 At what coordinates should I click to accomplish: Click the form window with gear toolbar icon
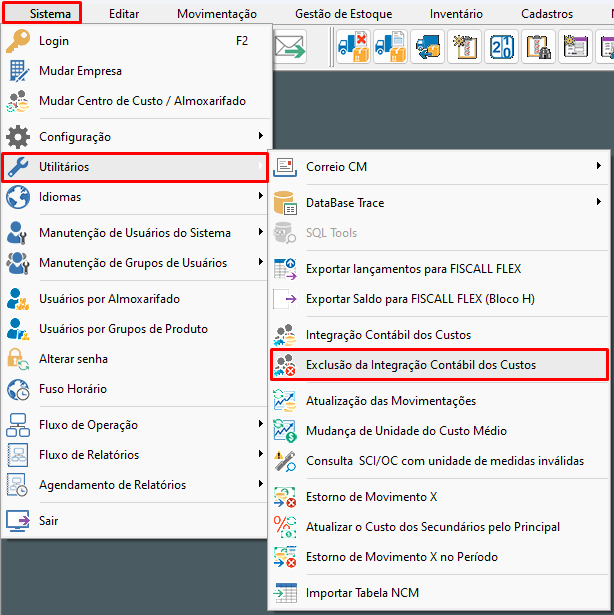click(576, 47)
